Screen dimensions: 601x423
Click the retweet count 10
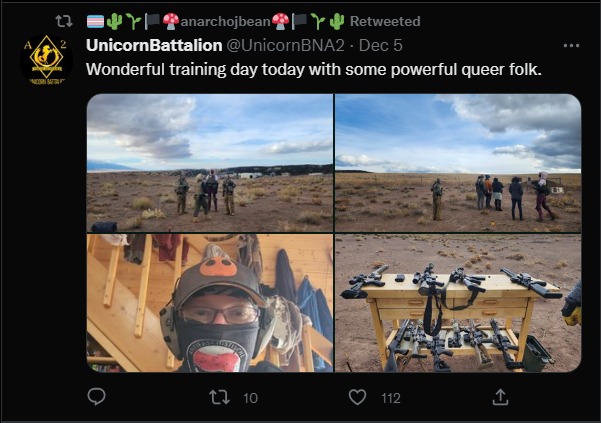(x=250, y=398)
